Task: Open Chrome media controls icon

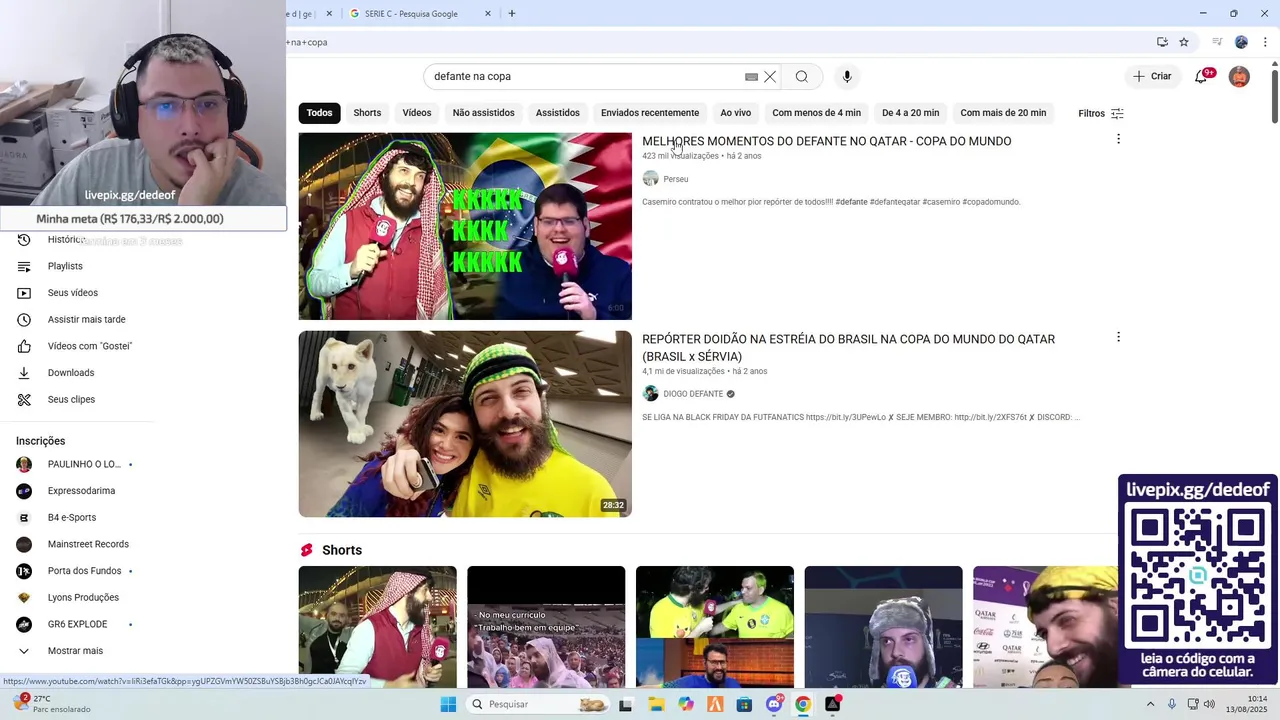Action: [1217, 42]
